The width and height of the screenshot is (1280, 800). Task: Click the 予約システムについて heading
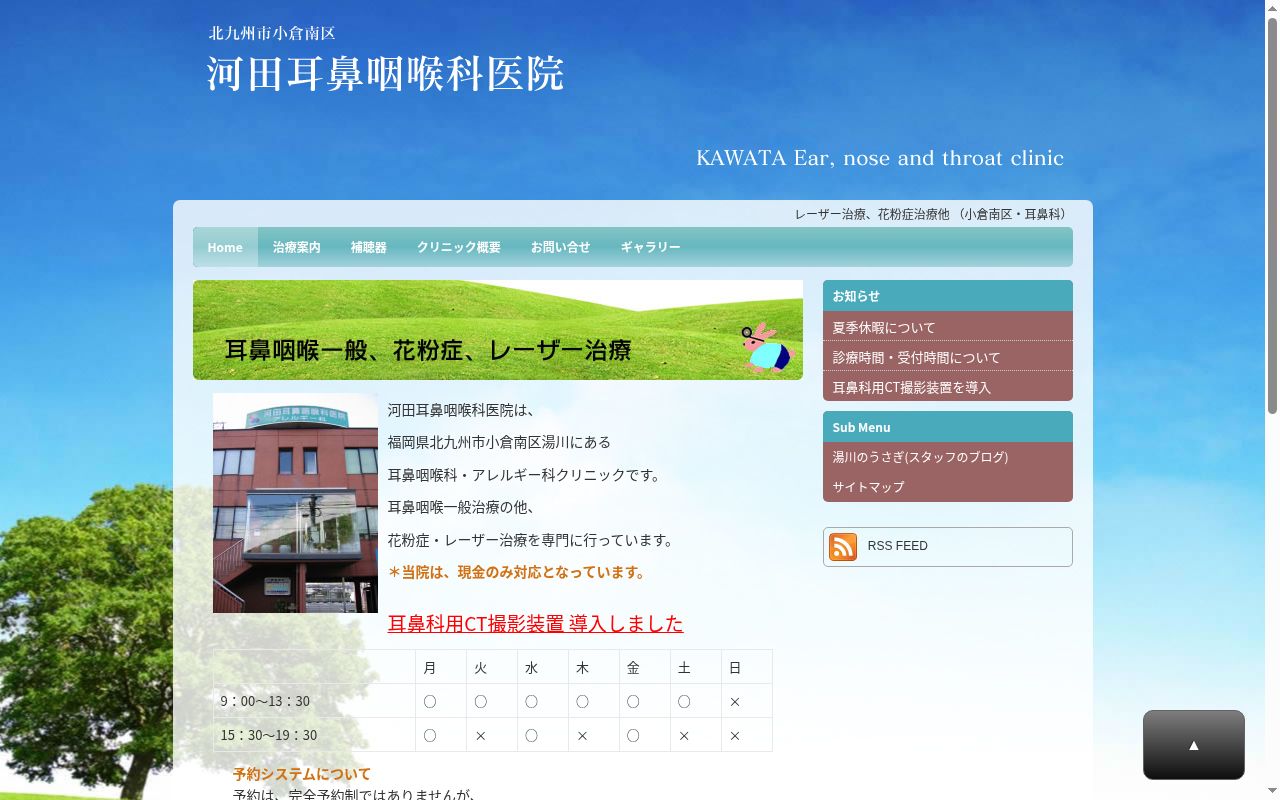[302, 773]
